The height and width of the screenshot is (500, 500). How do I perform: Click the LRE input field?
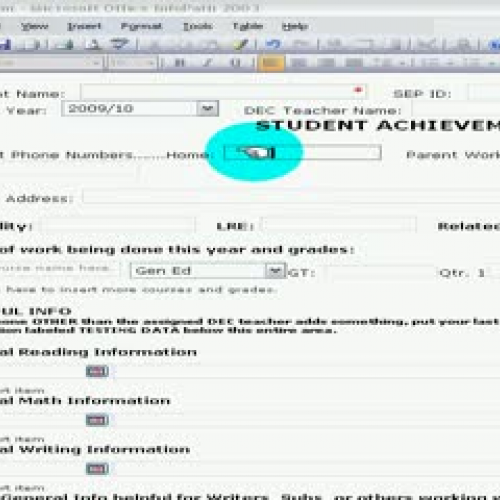338,225
